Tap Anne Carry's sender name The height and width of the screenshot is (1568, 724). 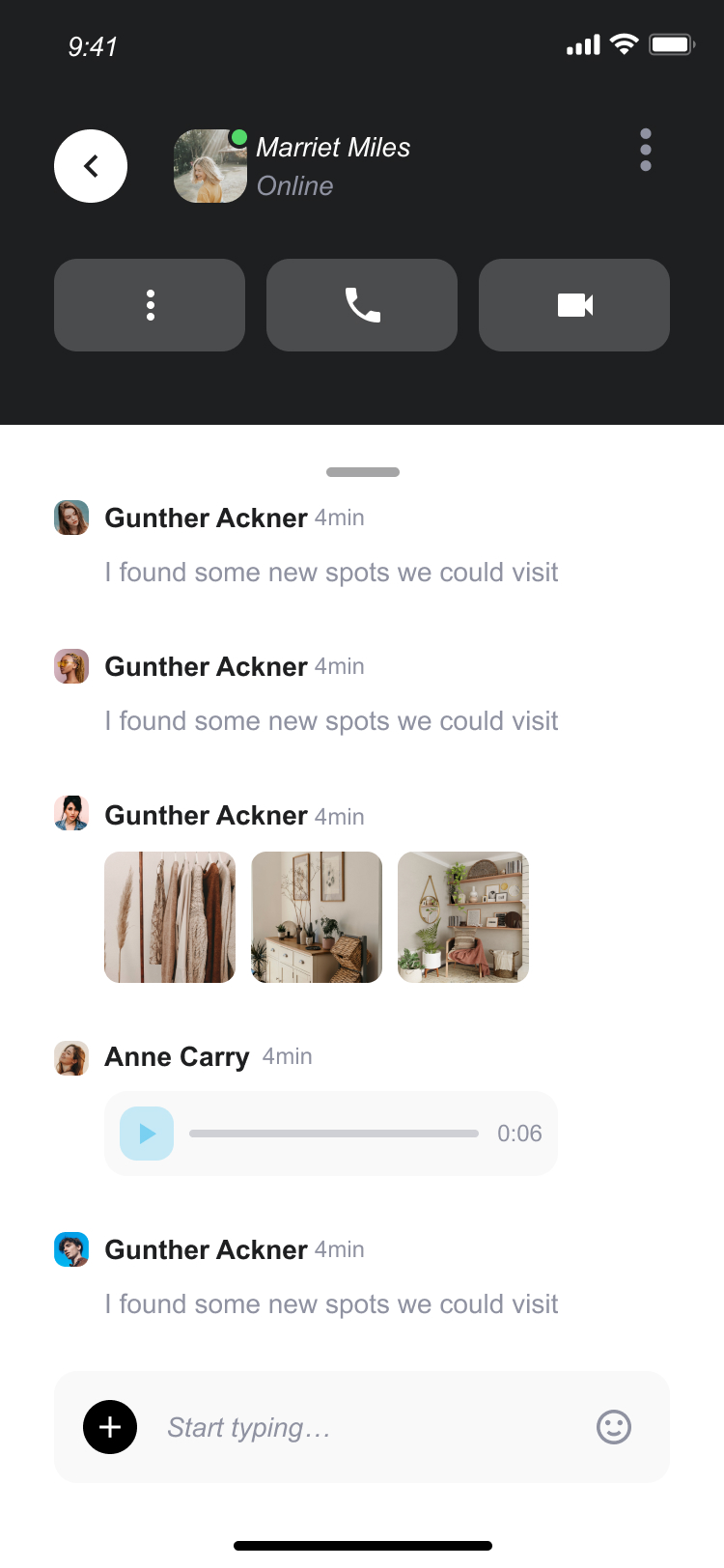pos(177,1056)
